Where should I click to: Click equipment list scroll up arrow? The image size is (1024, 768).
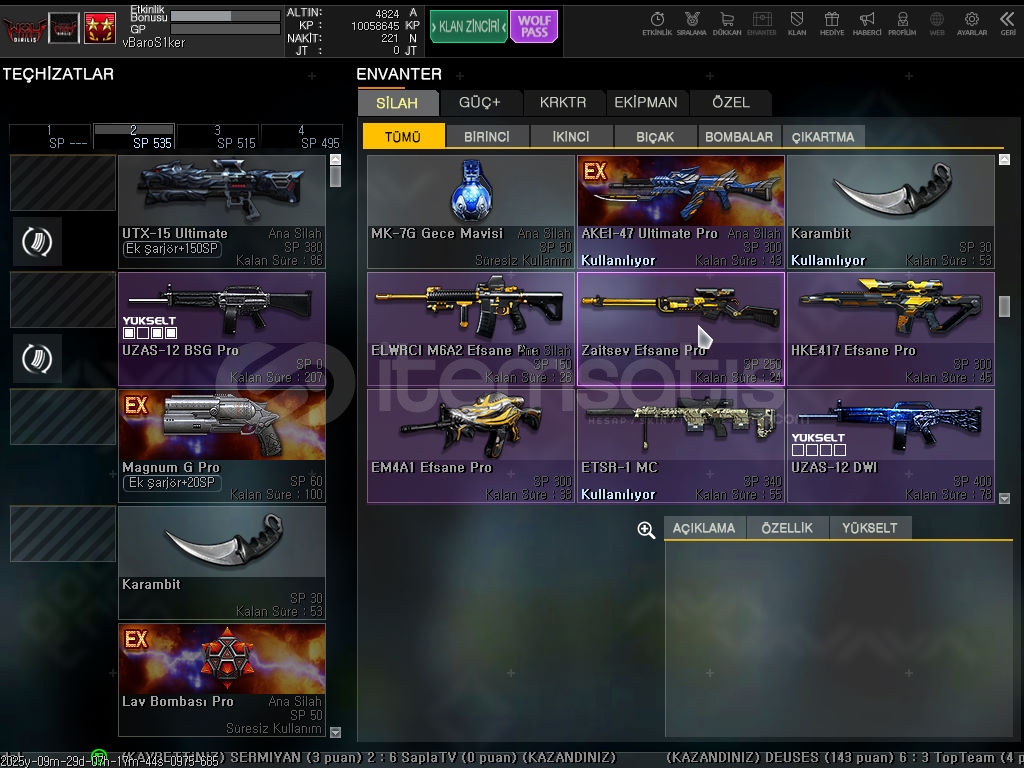pos(336,159)
